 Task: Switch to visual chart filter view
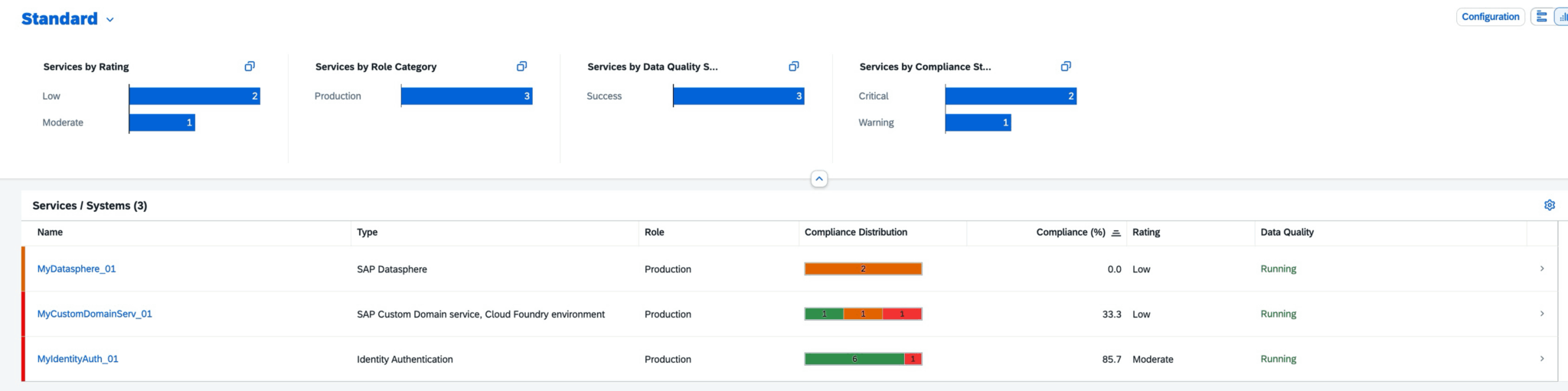pos(1562,17)
